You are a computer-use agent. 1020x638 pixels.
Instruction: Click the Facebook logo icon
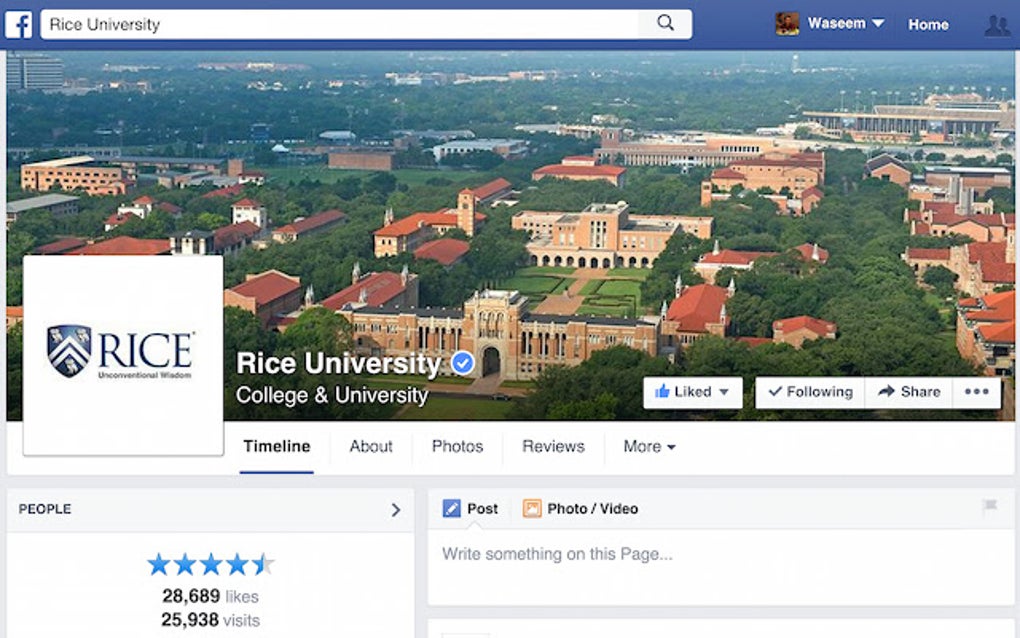point(18,24)
